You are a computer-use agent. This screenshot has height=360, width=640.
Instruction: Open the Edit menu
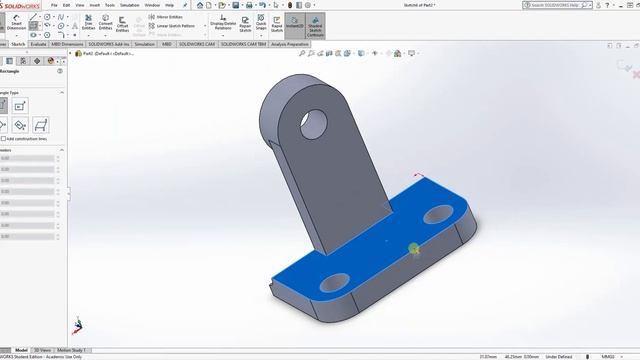tap(66, 5)
